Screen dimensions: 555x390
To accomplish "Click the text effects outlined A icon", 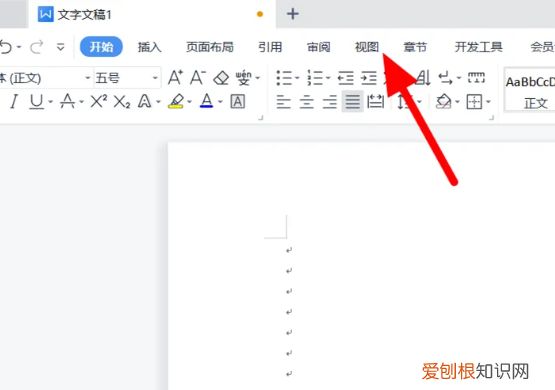I will click(x=144, y=102).
